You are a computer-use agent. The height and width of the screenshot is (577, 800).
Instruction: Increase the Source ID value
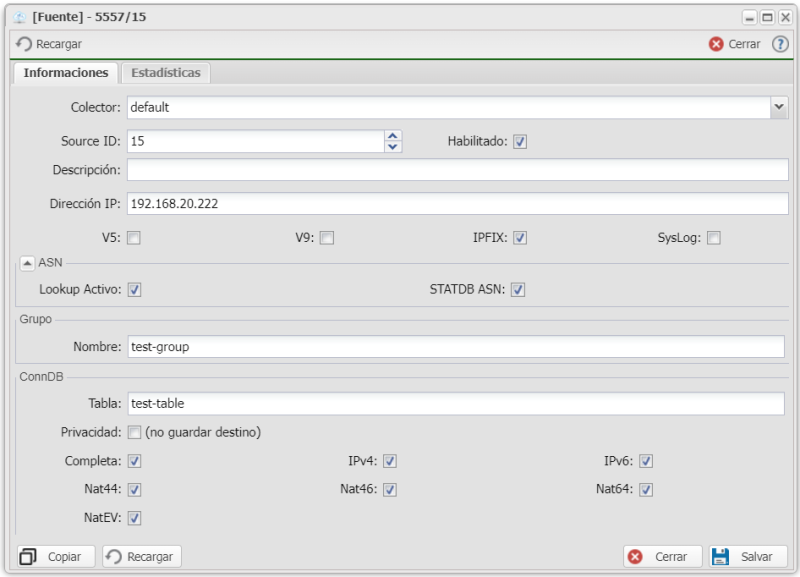[x=393, y=136]
